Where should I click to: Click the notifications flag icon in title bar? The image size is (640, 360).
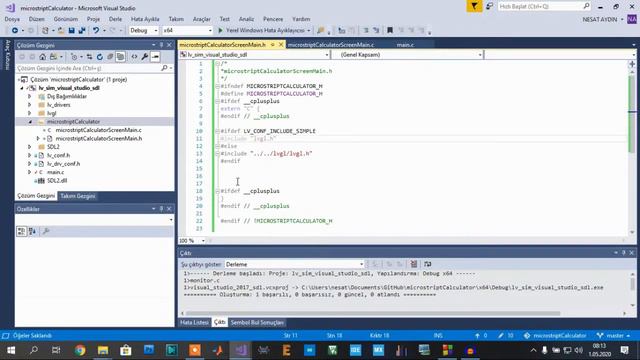pyautogui.click(x=474, y=7)
